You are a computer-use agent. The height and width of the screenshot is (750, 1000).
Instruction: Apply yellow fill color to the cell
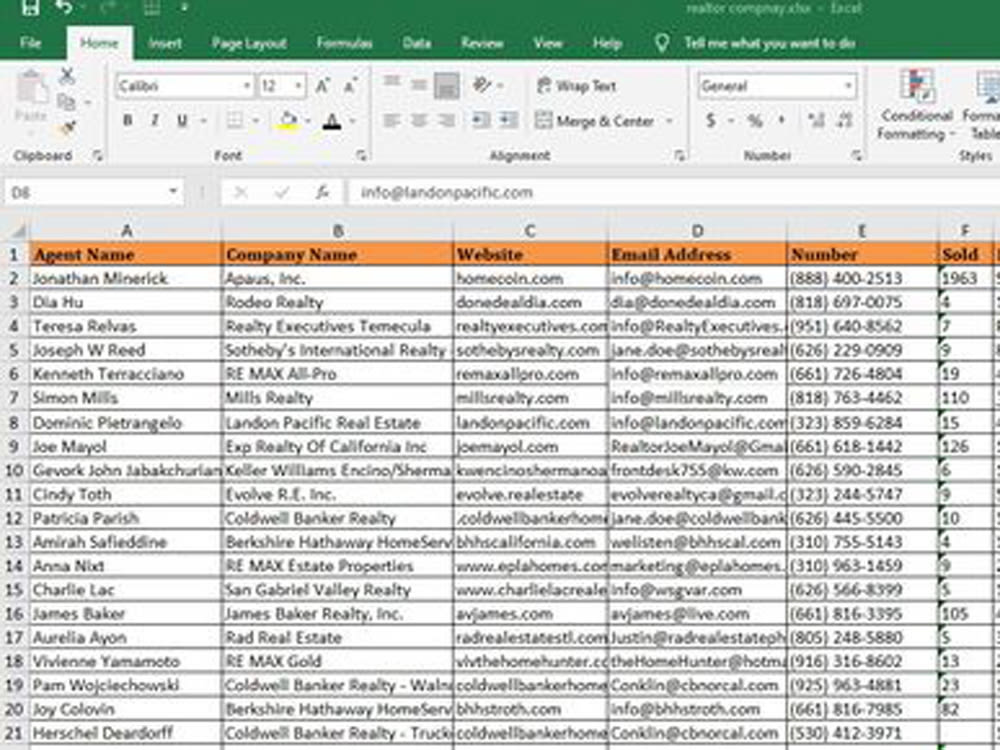click(x=285, y=120)
